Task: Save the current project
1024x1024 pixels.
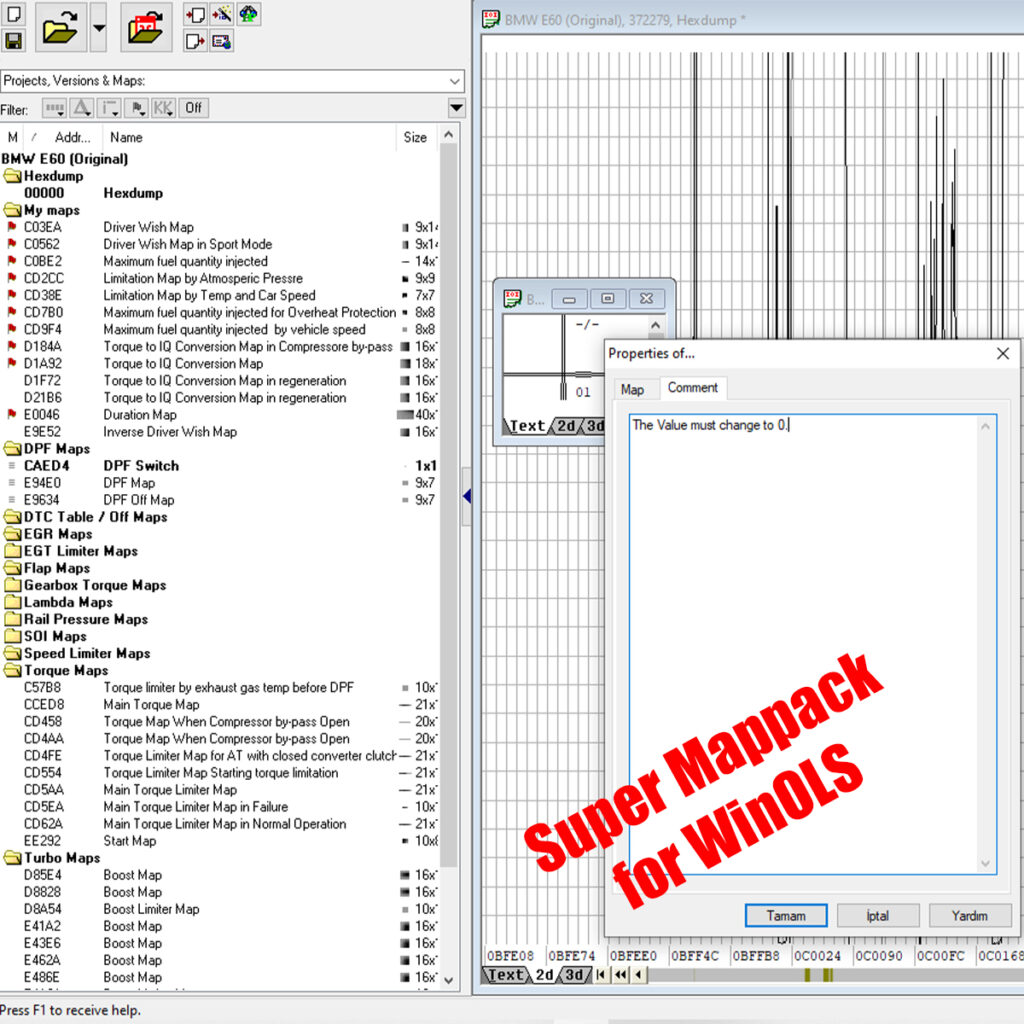Action: pyautogui.click(x=13, y=41)
